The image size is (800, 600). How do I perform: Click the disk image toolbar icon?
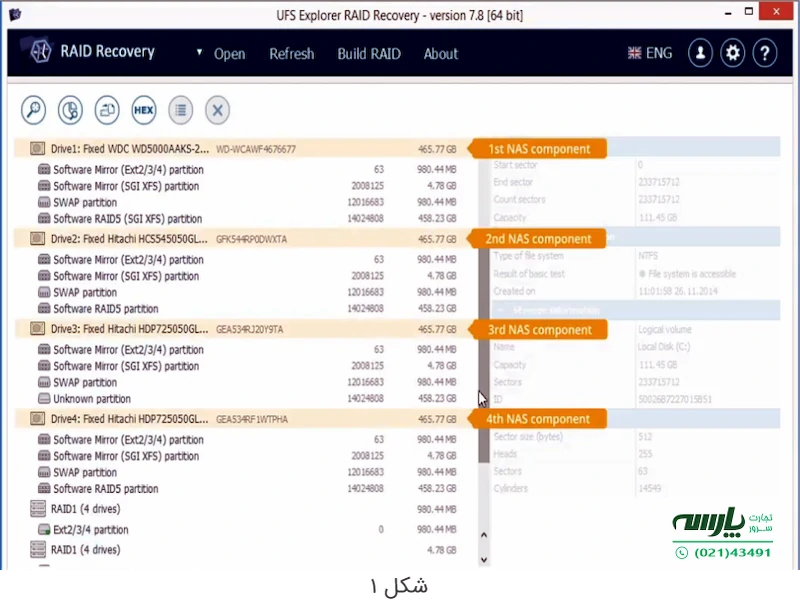(x=107, y=110)
